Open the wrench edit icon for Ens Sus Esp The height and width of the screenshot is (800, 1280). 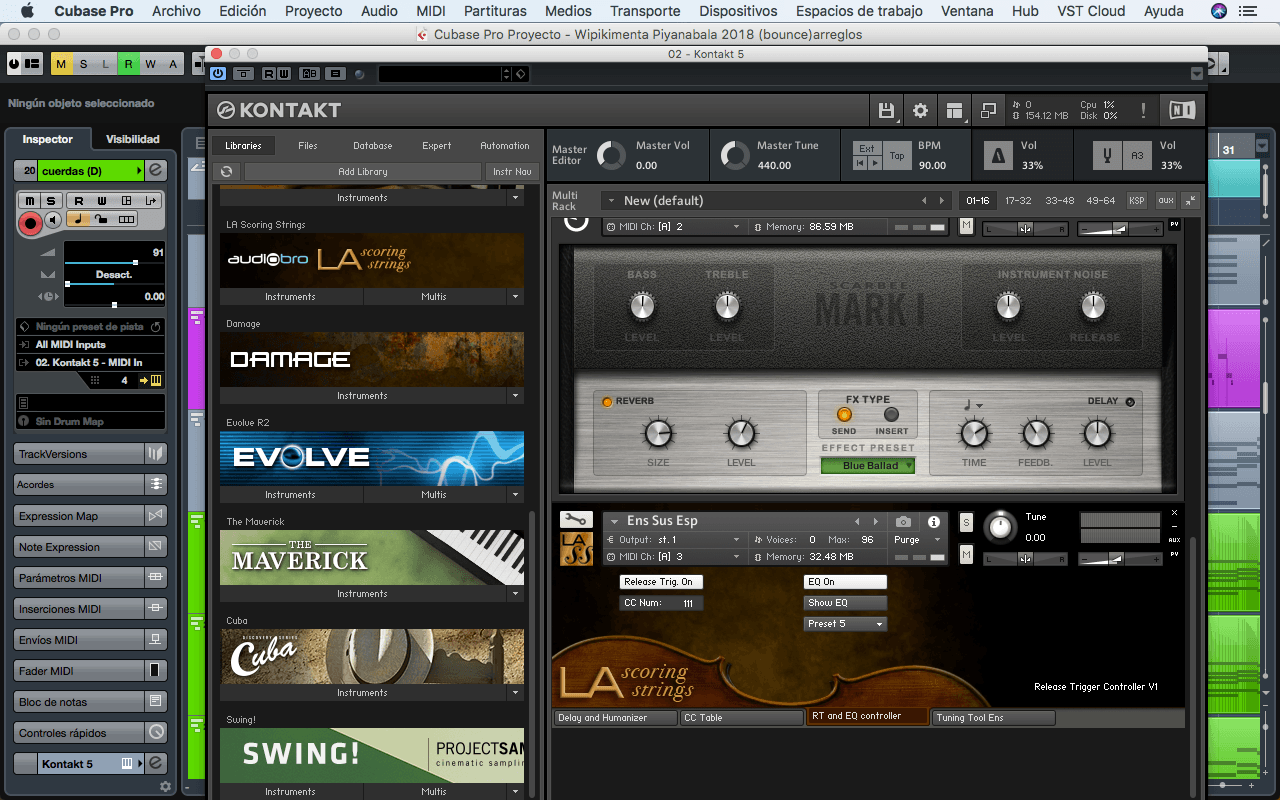pos(576,520)
